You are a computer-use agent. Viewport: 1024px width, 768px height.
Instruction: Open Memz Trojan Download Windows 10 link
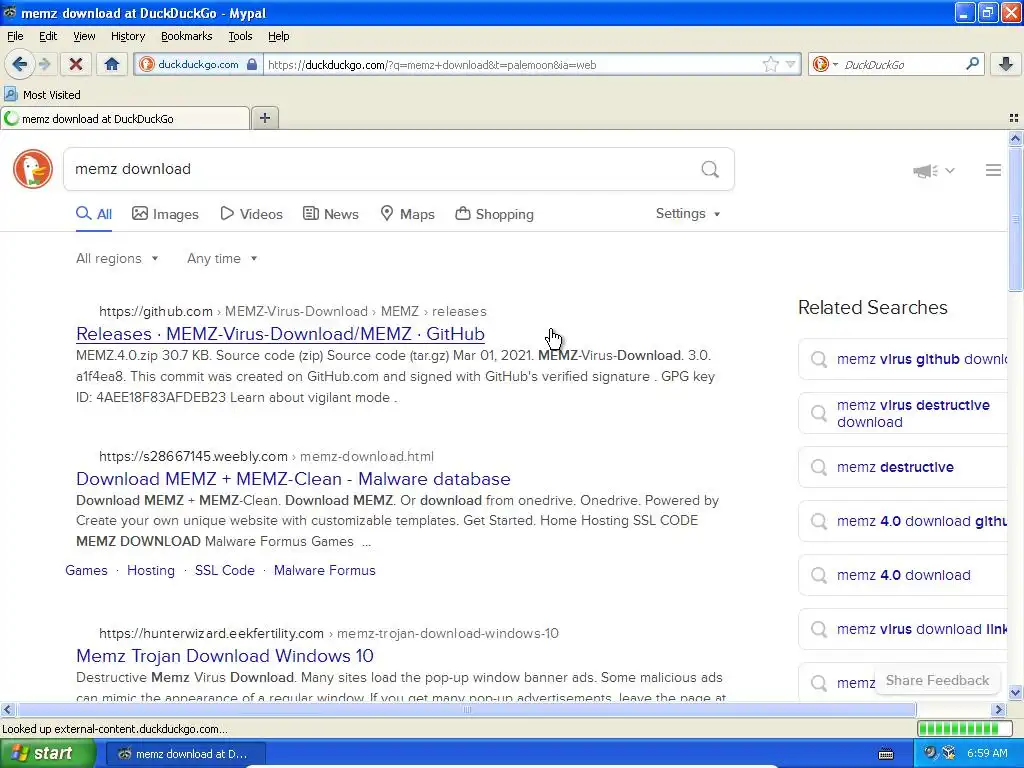coord(225,656)
